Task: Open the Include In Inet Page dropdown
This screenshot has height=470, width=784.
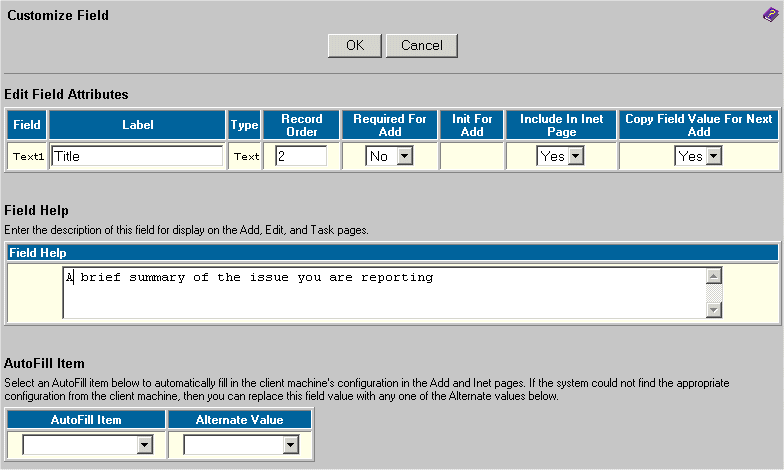Action: coord(561,156)
